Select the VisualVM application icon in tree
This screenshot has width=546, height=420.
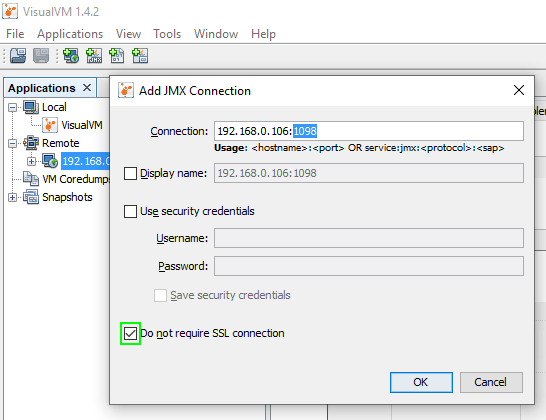point(50,125)
